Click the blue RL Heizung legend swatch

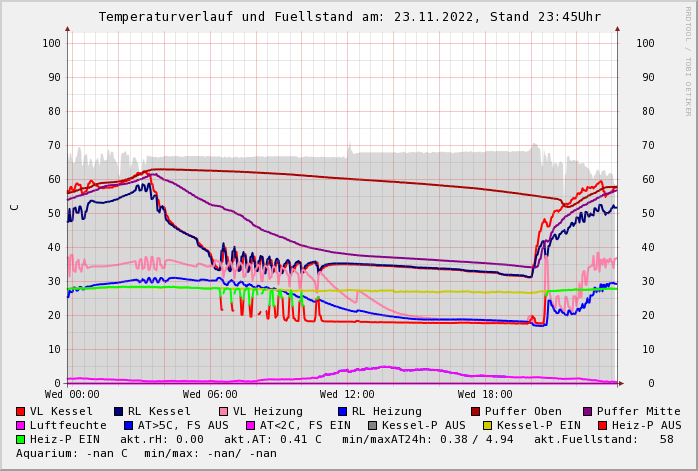[x=343, y=411]
